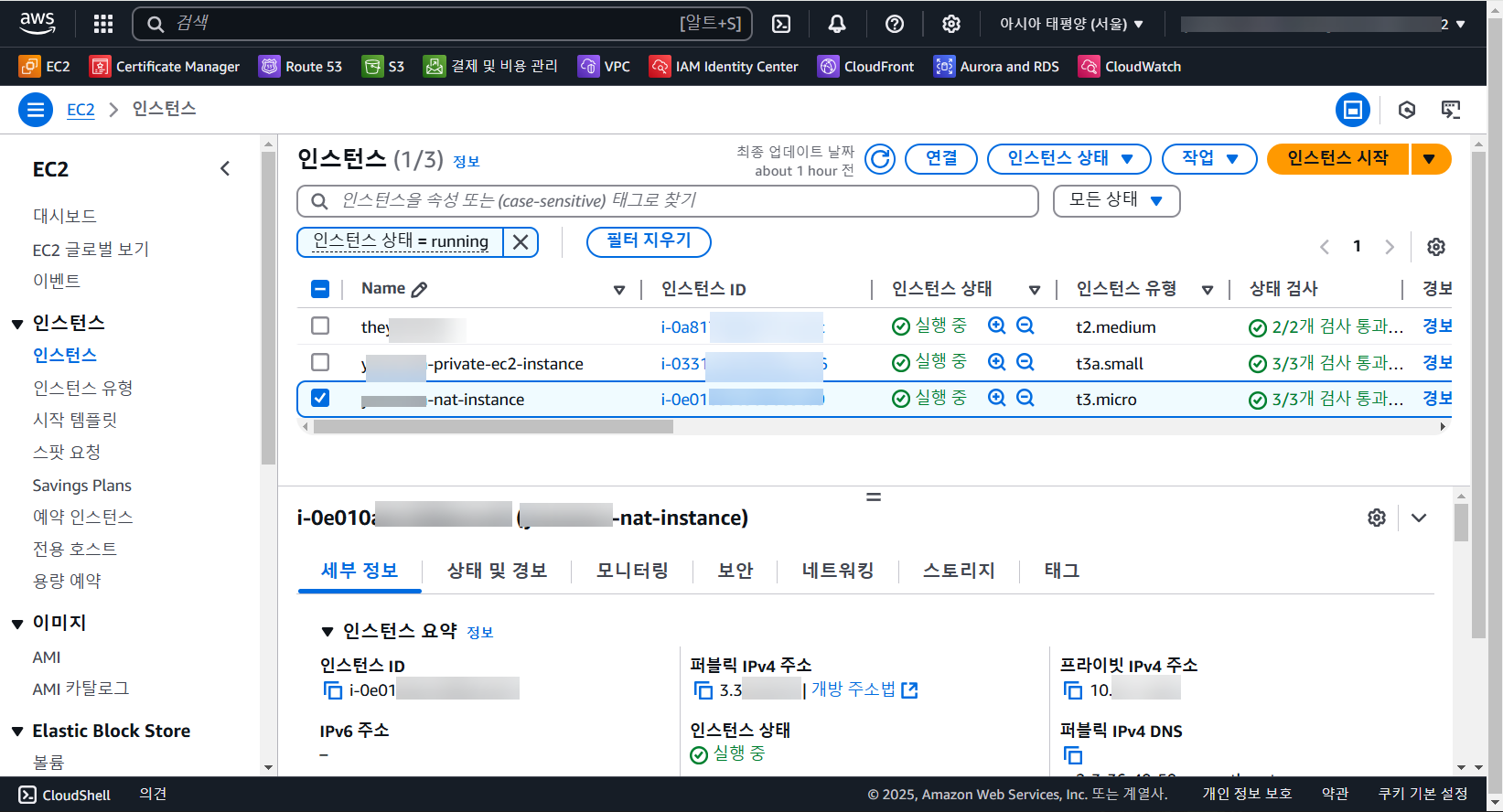
Task: Toggle the select-all instances checkbox
Action: [320, 289]
